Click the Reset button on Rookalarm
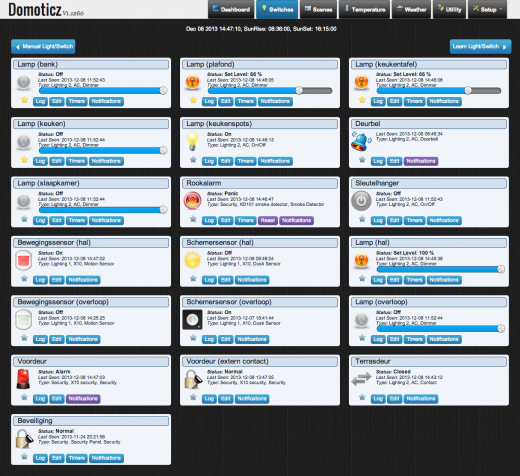The height and width of the screenshot is (476, 520). point(268,220)
